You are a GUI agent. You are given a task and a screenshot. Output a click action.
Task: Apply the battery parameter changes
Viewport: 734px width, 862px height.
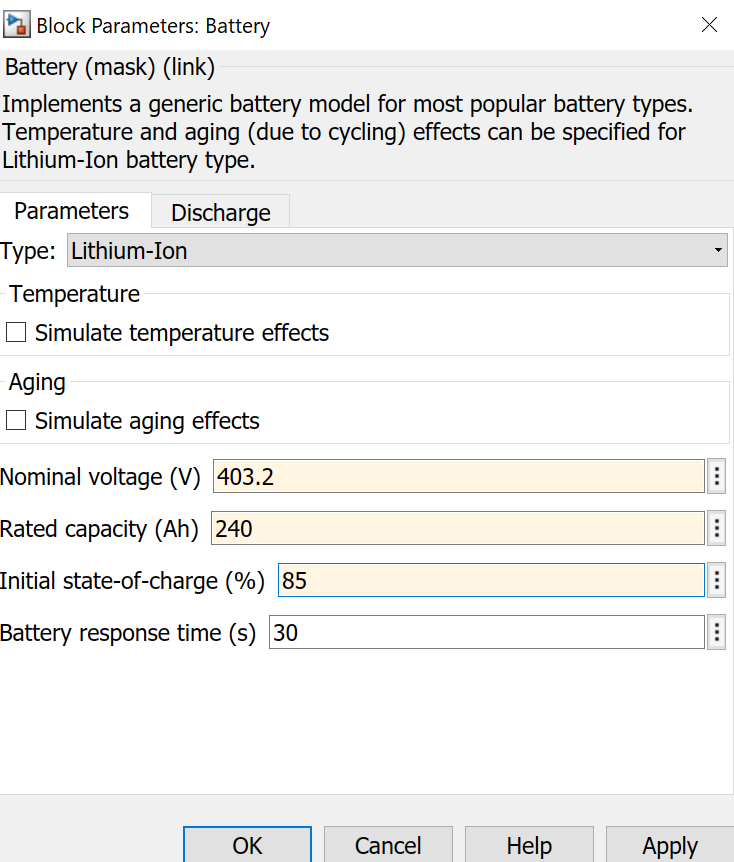[669, 846]
